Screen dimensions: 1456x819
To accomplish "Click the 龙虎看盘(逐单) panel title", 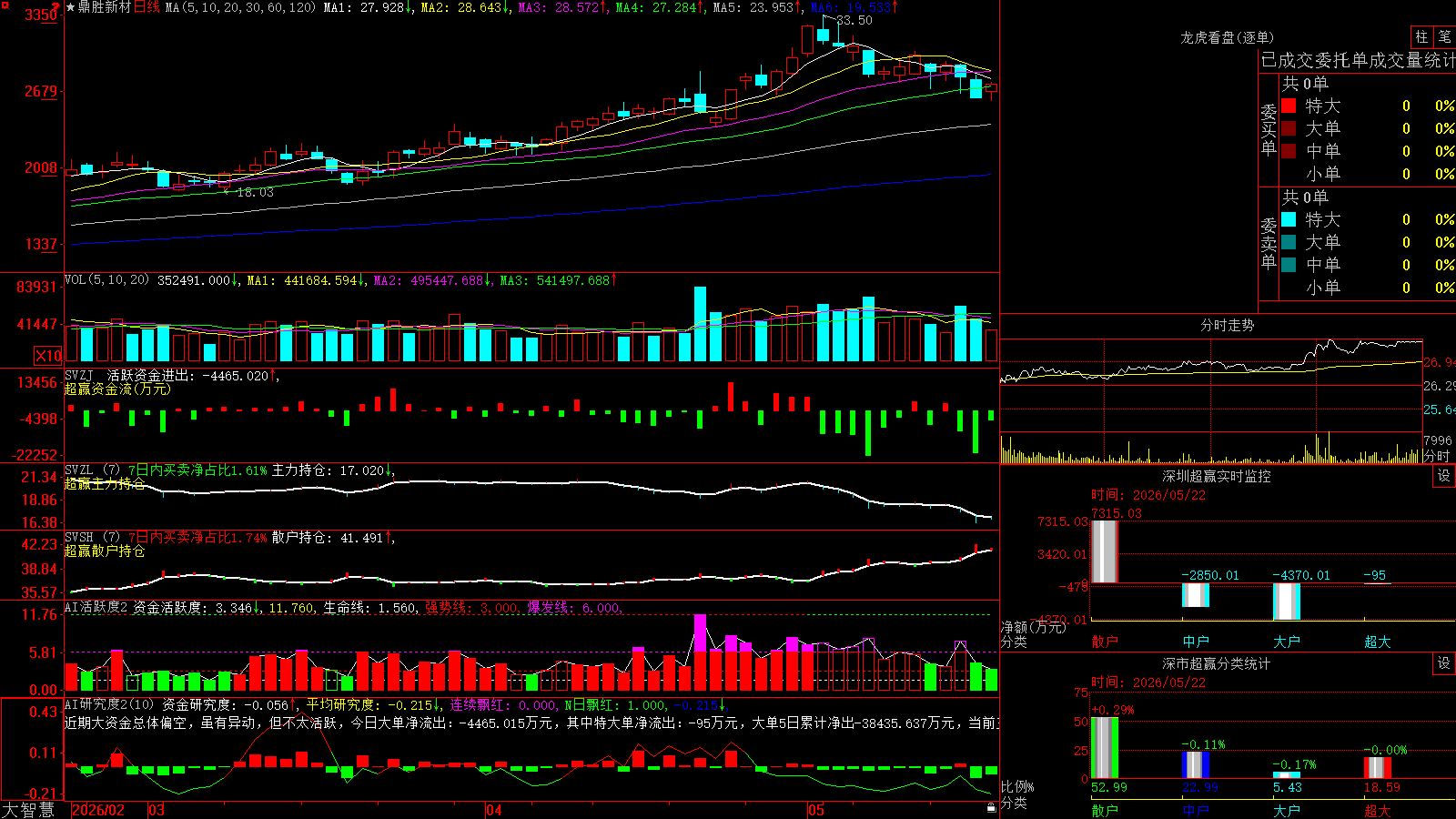I will [1227, 37].
